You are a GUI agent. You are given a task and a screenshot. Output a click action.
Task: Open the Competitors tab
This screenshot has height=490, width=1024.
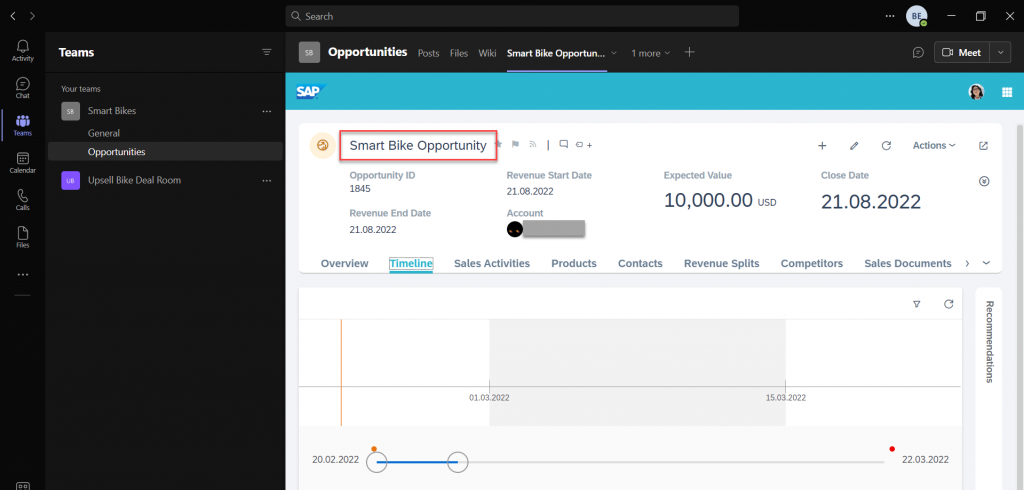pos(812,263)
